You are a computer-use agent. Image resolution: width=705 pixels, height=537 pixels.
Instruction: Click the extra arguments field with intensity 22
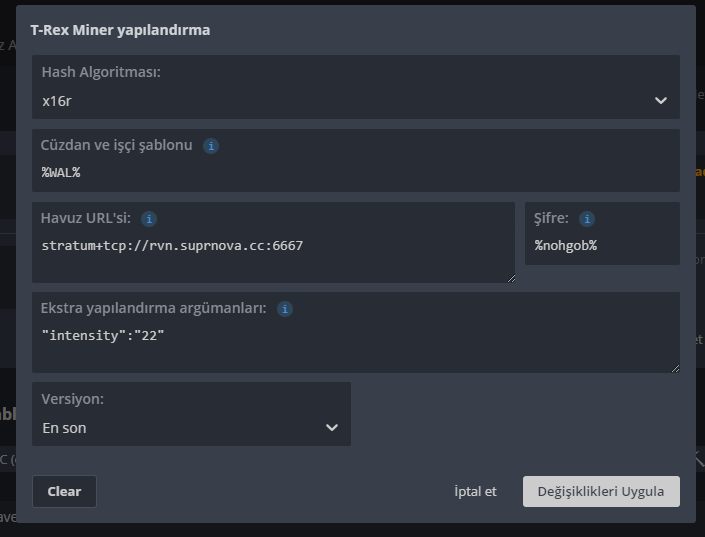point(355,338)
